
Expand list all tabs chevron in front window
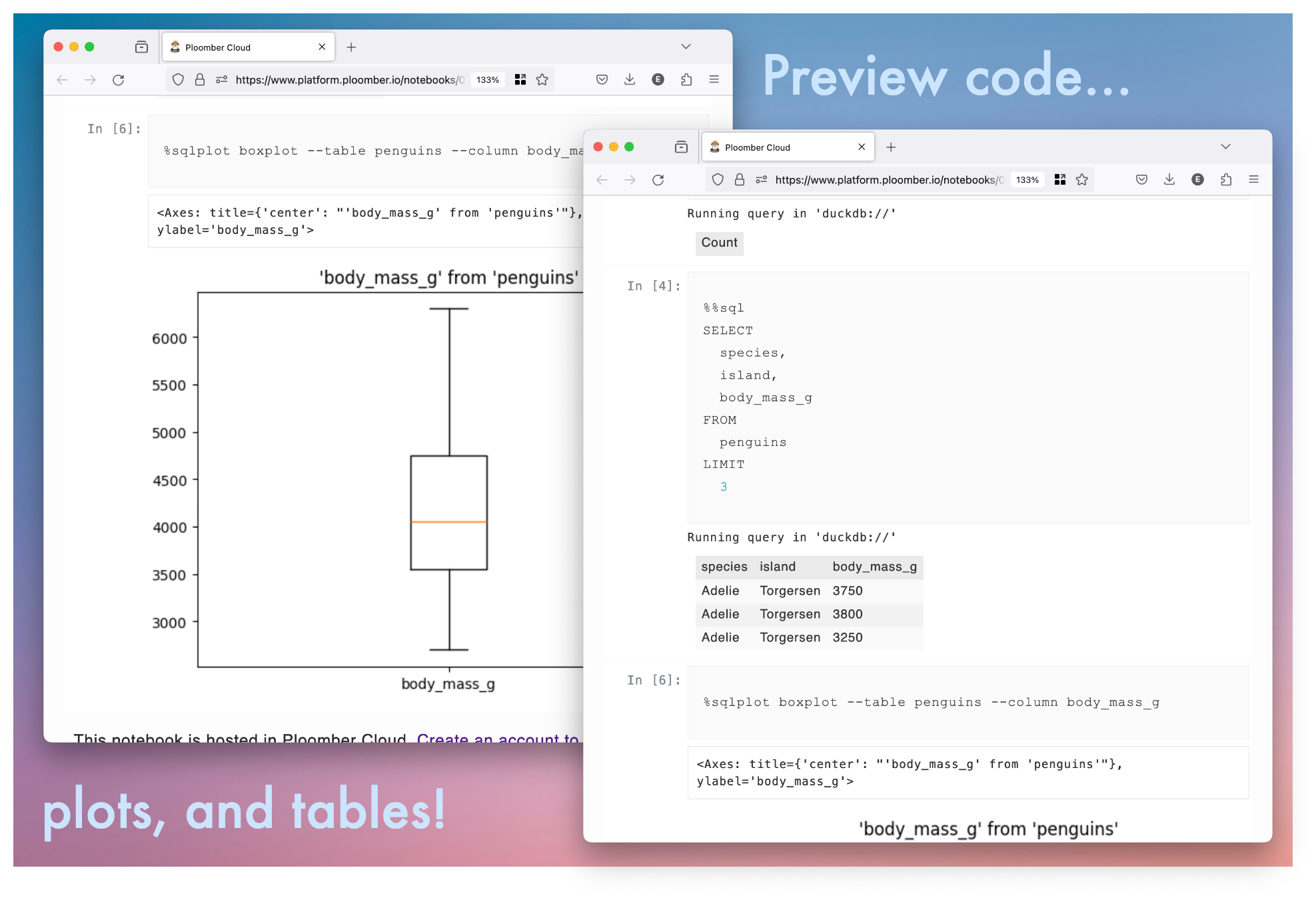1225,147
